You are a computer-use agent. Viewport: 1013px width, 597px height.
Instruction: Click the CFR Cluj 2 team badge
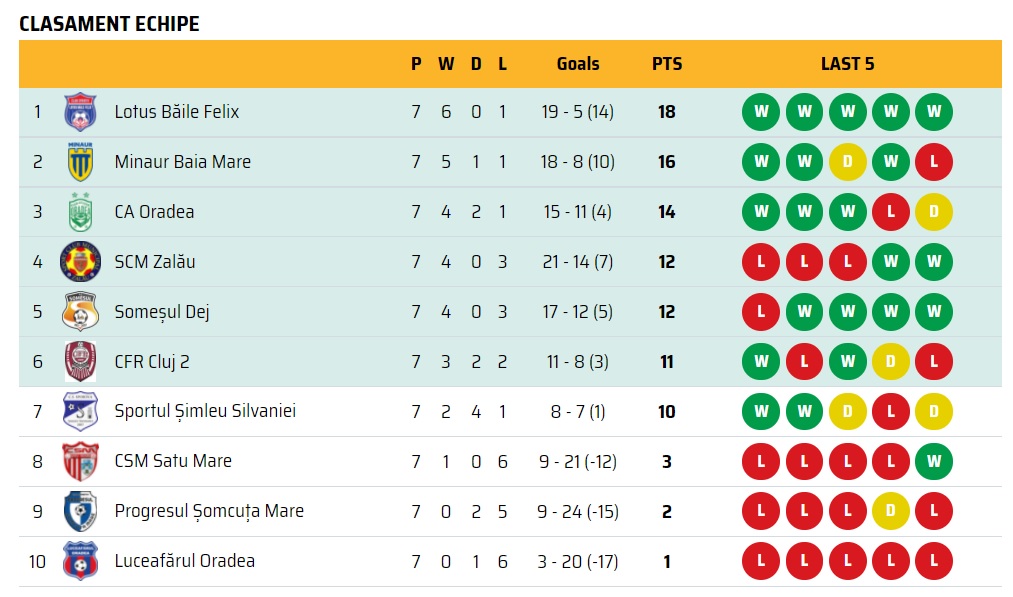pyautogui.click(x=80, y=362)
